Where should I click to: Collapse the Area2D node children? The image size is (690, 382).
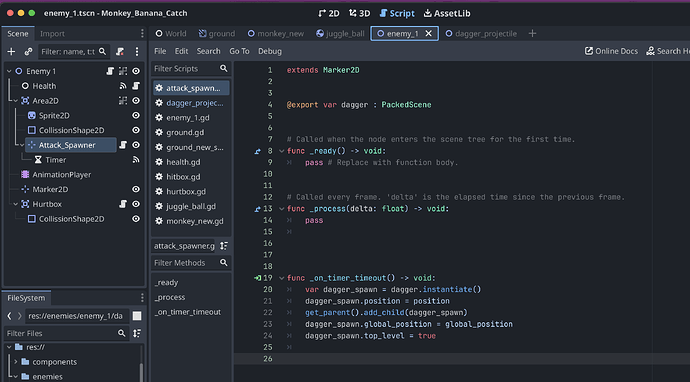point(16,101)
